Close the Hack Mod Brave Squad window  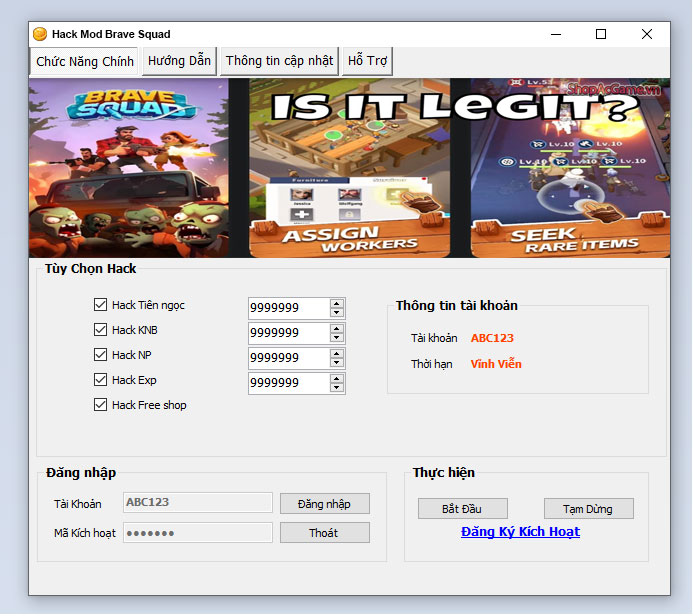pos(647,34)
